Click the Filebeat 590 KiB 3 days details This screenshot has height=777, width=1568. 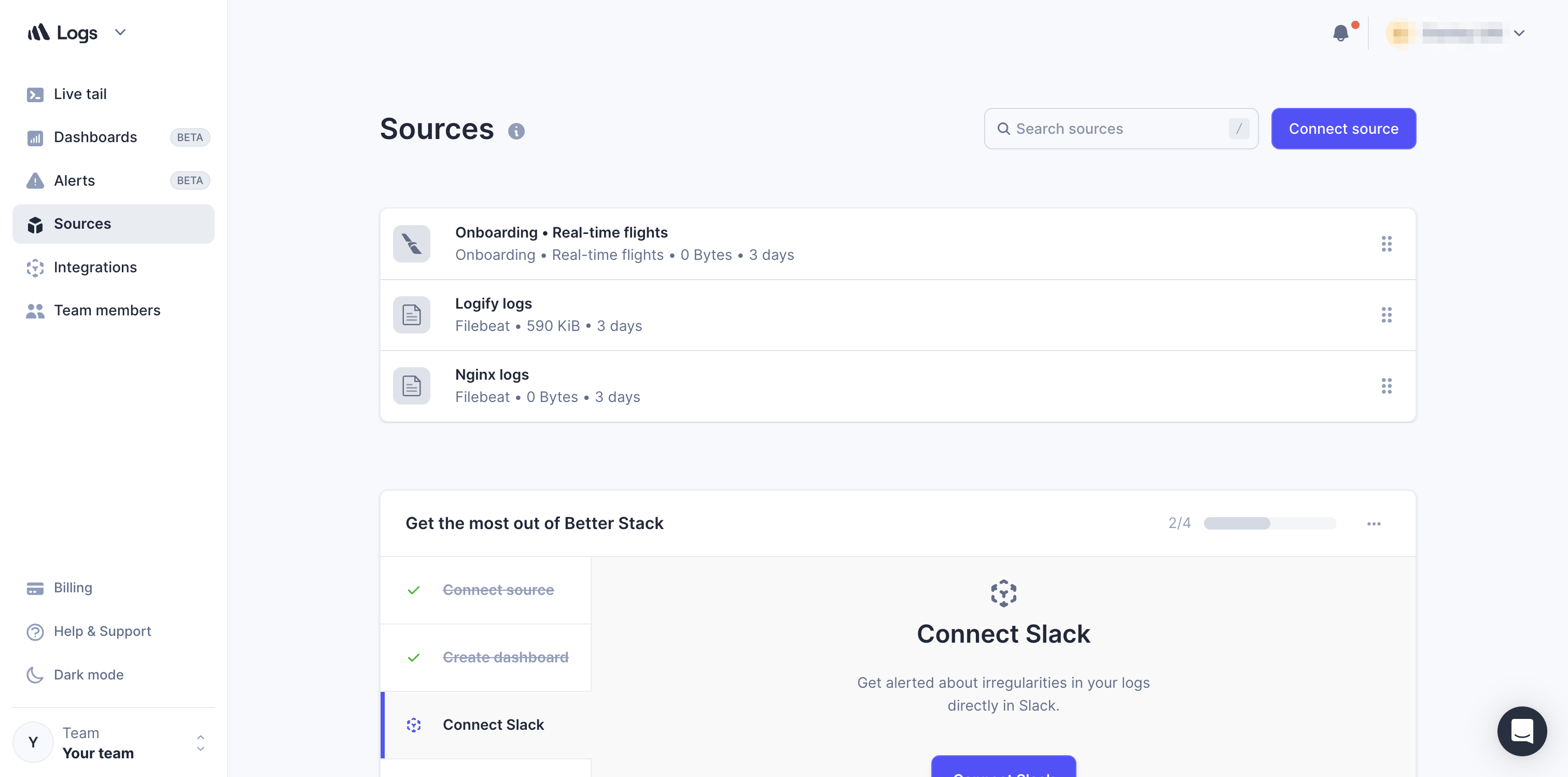549,326
